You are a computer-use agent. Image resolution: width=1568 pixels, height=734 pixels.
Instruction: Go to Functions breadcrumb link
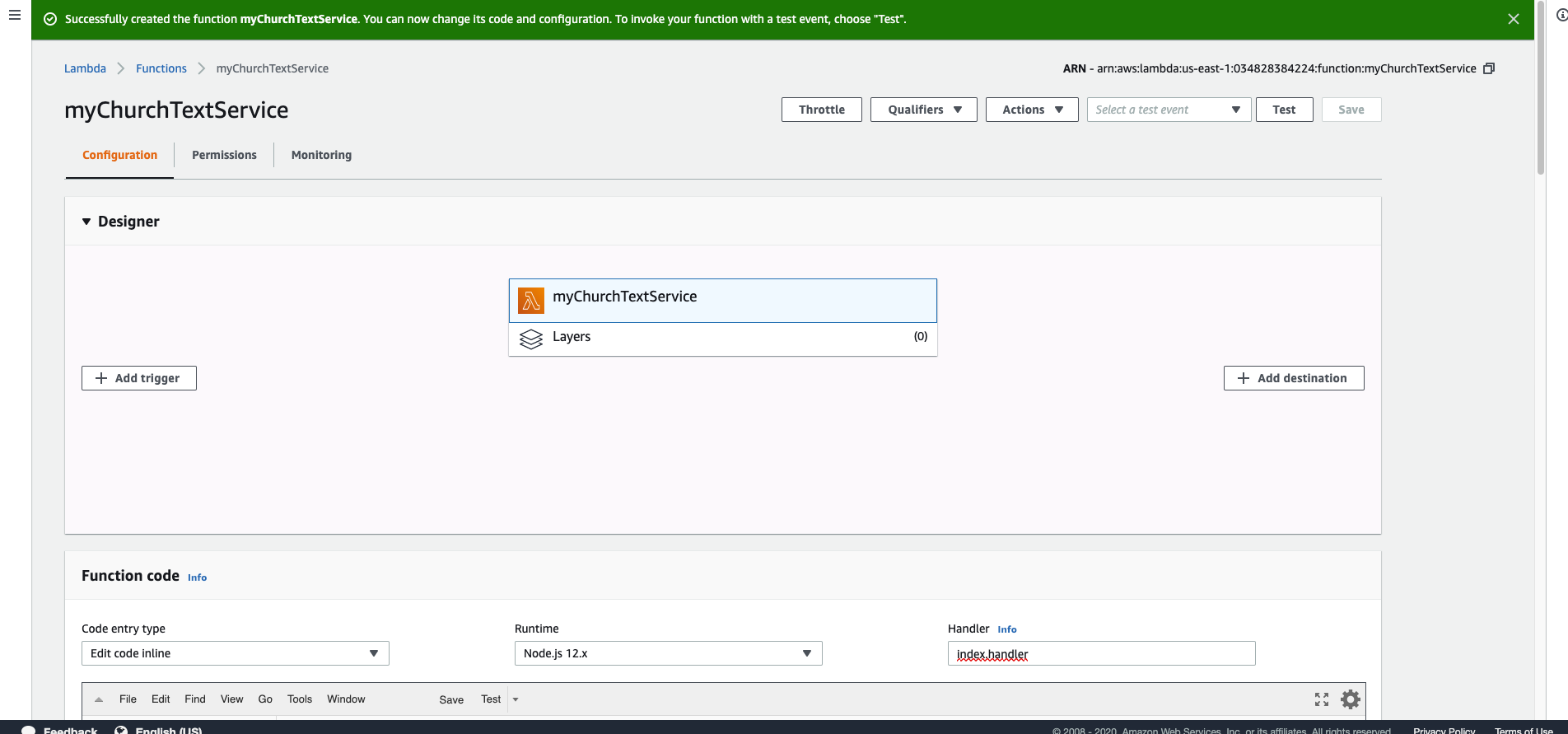click(161, 68)
